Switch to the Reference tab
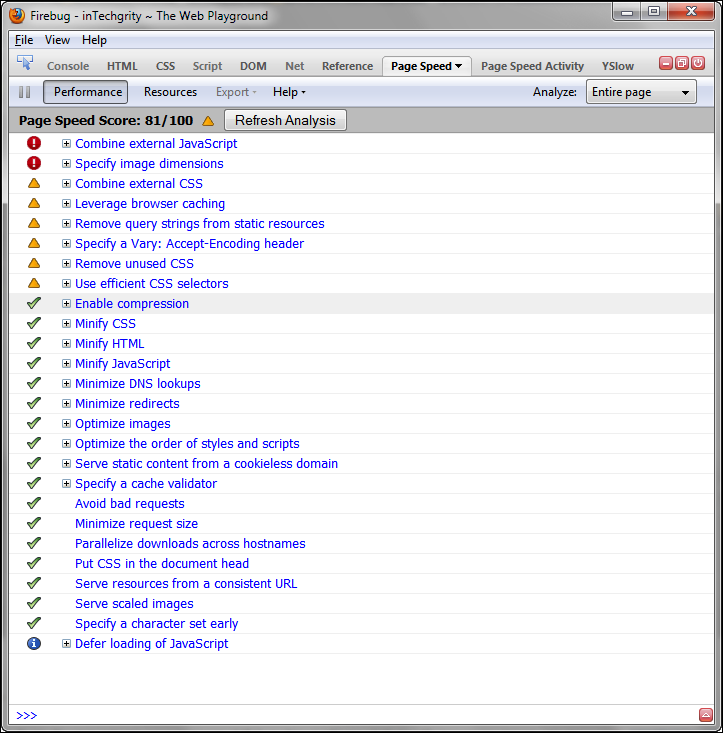 (x=347, y=66)
